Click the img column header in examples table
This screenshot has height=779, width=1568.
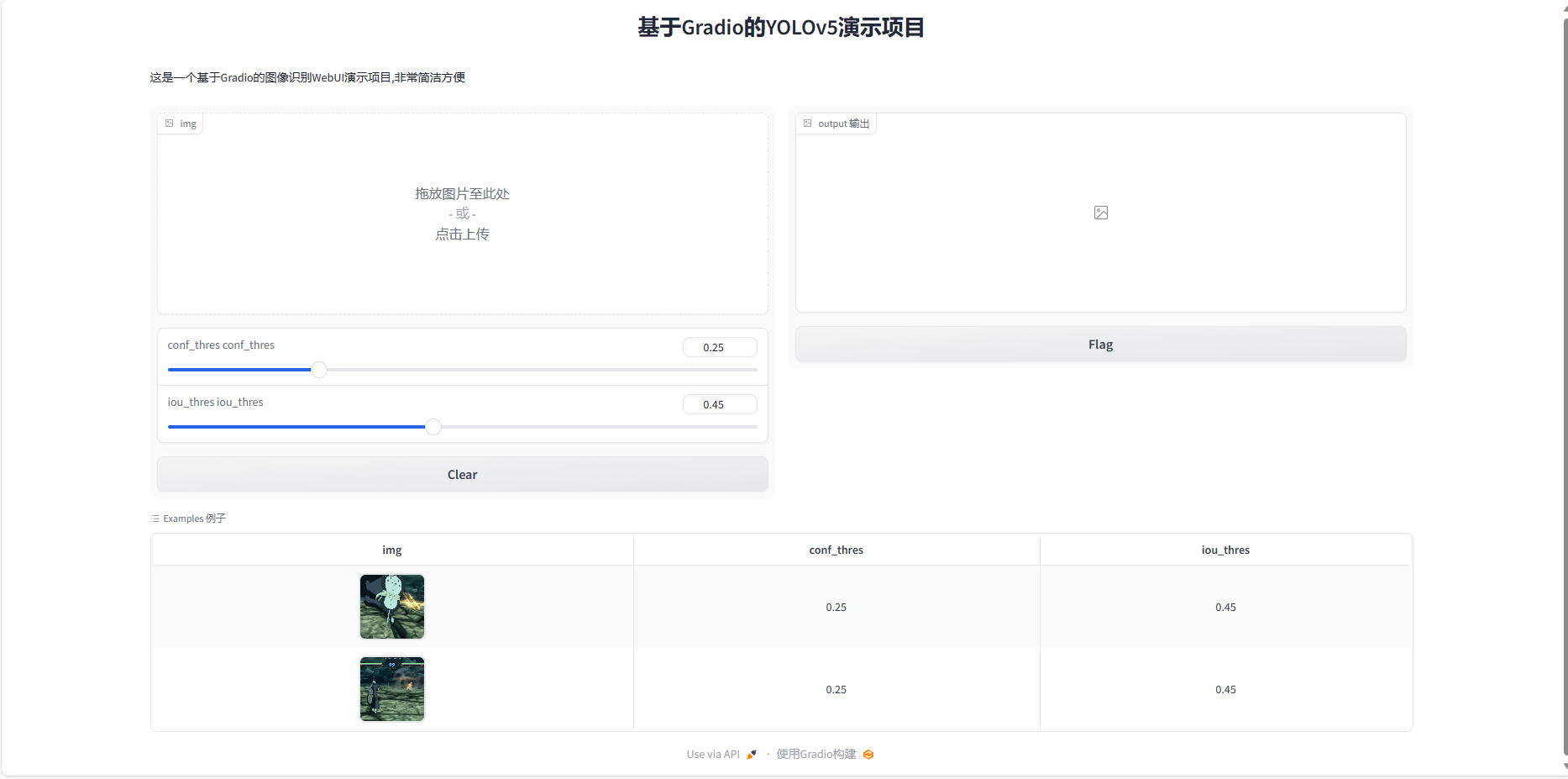(392, 550)
